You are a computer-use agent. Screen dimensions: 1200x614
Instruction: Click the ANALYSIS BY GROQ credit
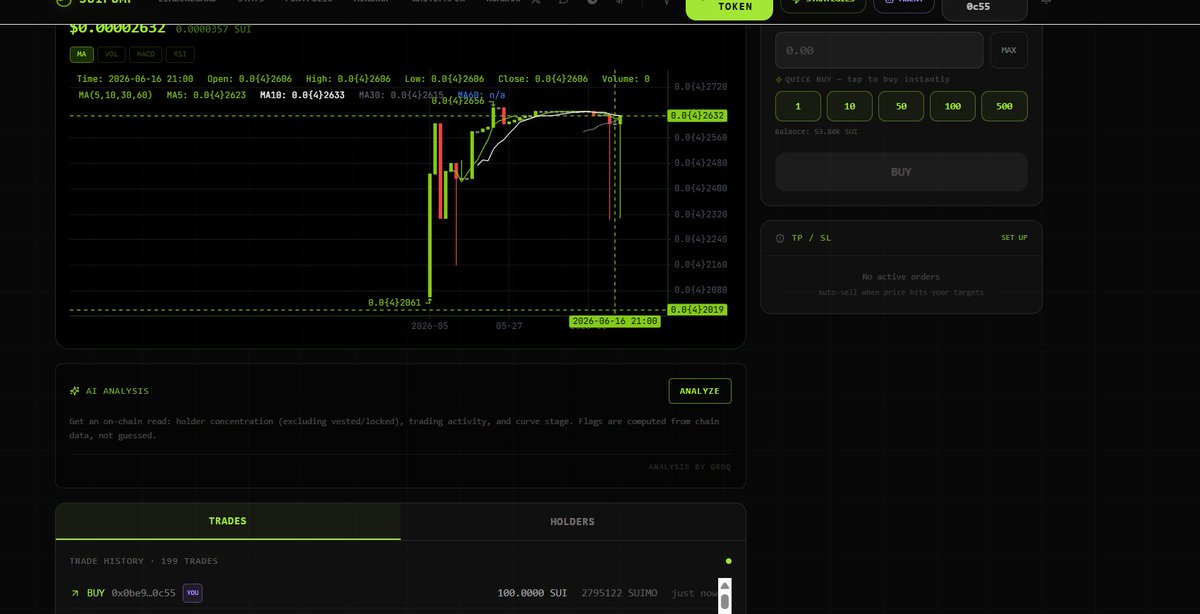[690, 466]
